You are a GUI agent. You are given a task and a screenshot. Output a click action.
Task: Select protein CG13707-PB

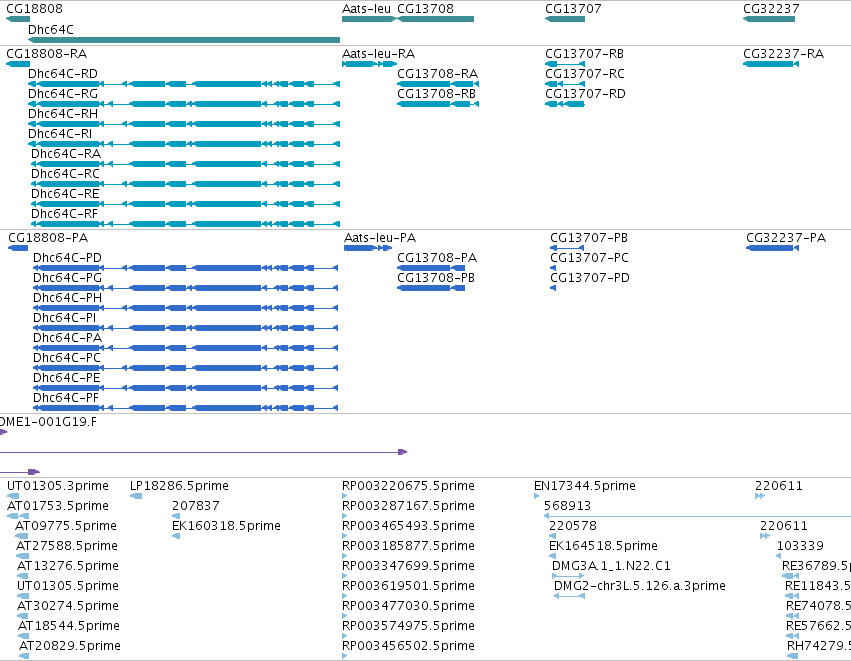click(567, 248)
